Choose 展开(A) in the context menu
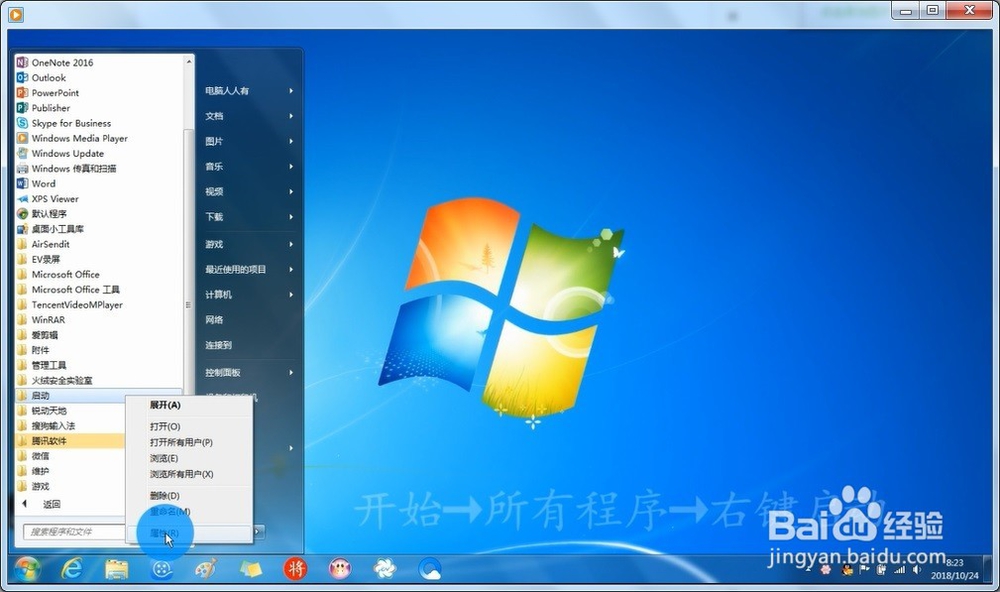This screenshot has width=1000, height=592. pyautogui.click(x=189, y=405)
